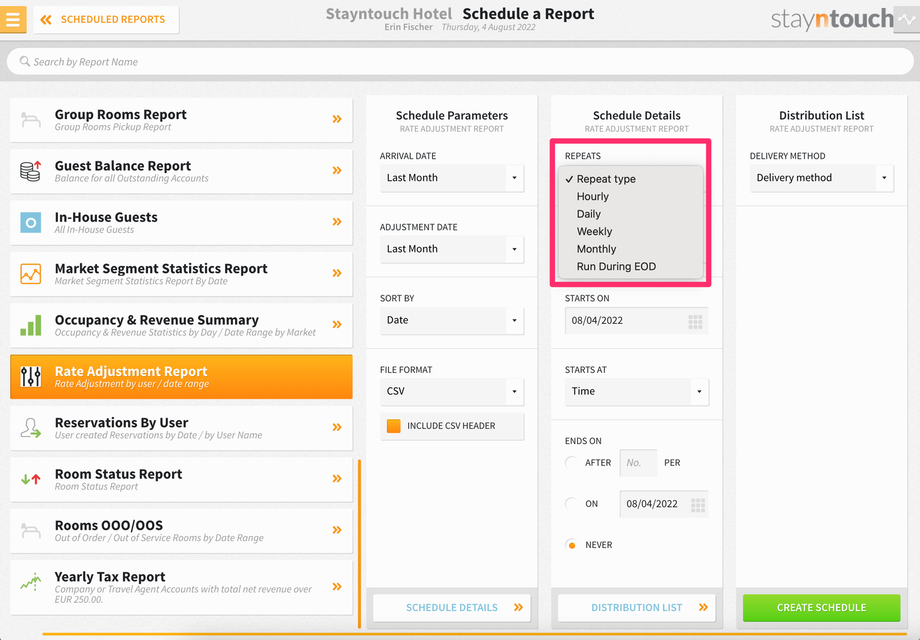The height and width of the screenshot is (640, 920).
Task: Open the Adjustment Date dropdown
Action: 452,249
